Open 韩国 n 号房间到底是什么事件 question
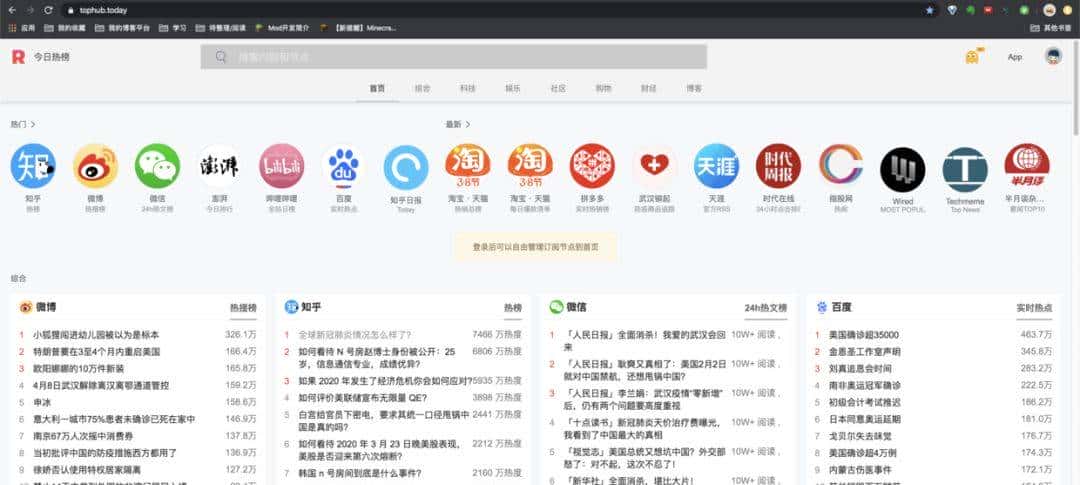The width and height of the screenshot is (1080, 485). (360, 473)
